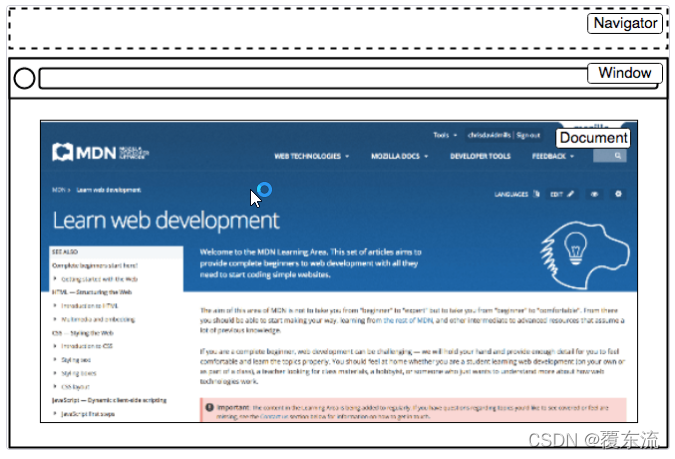The image size is (675, 459).
Task: Open the FEEDBACK menu
Action: tap(553, 156)
